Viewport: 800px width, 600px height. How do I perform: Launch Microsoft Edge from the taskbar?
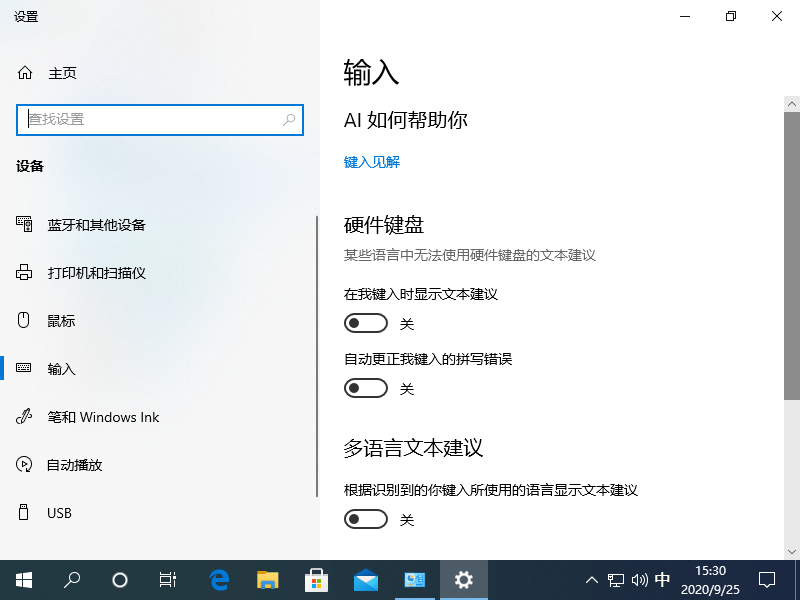pyautogui.click(x=217, y=580)
